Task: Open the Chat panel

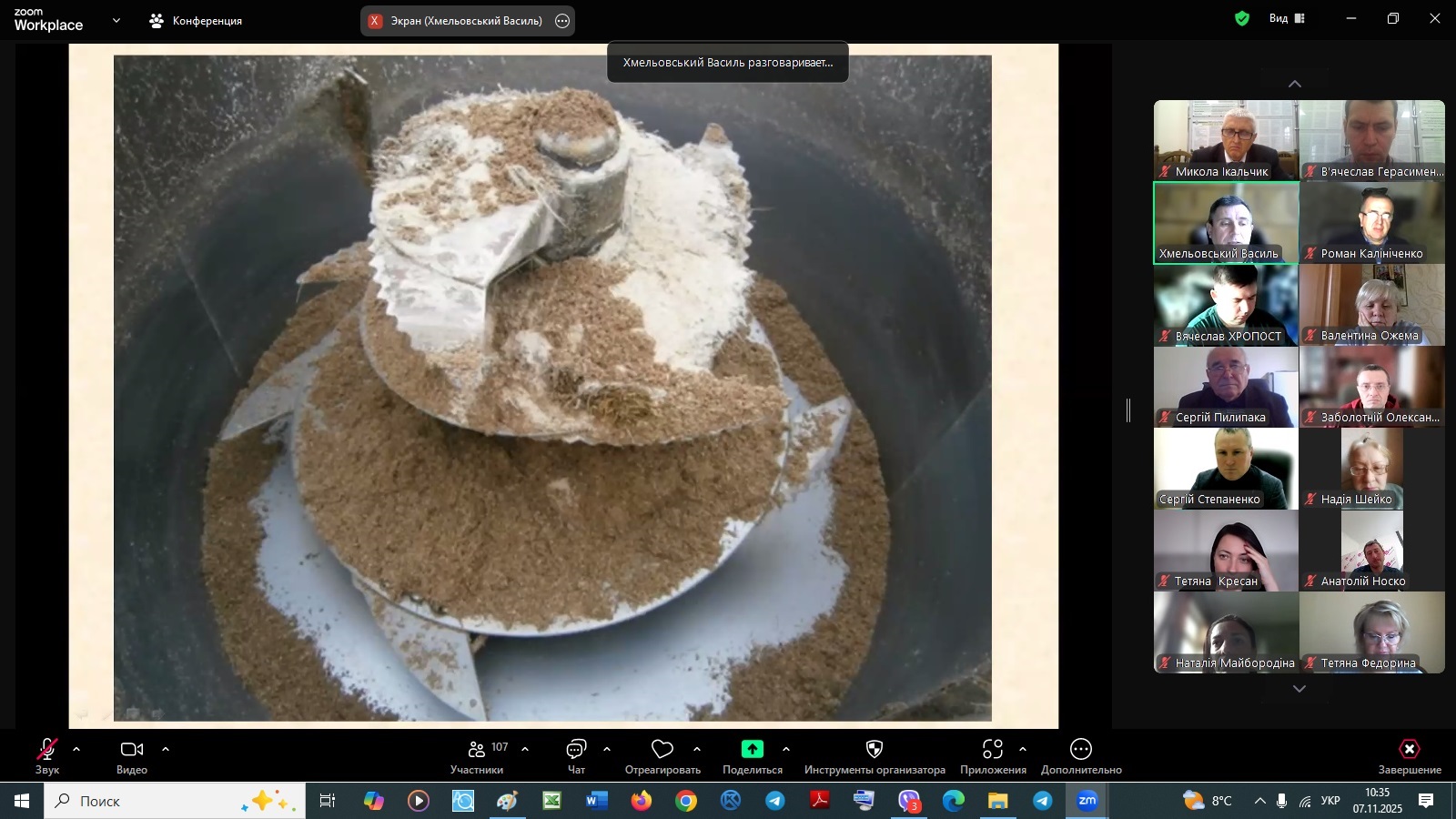Action: pyautogui.click(x=576, y=750)
